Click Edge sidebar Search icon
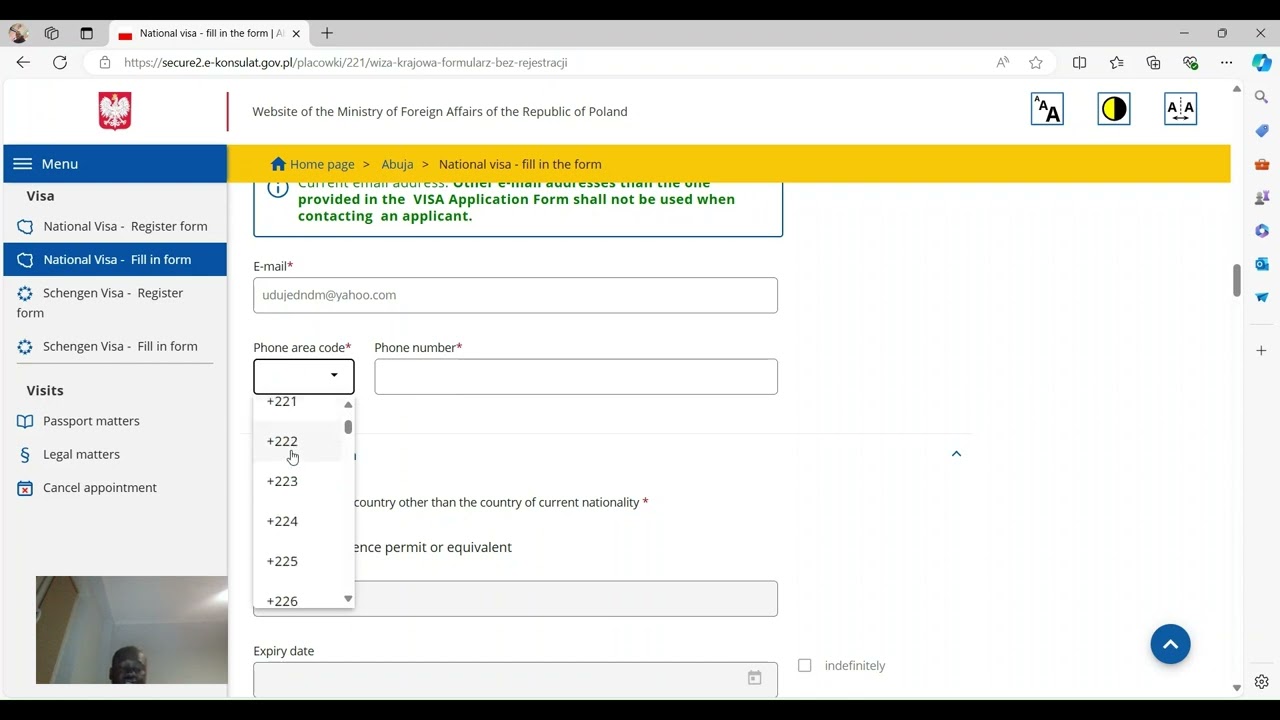The image size is (1280, 720). (x=1262, y=97)
